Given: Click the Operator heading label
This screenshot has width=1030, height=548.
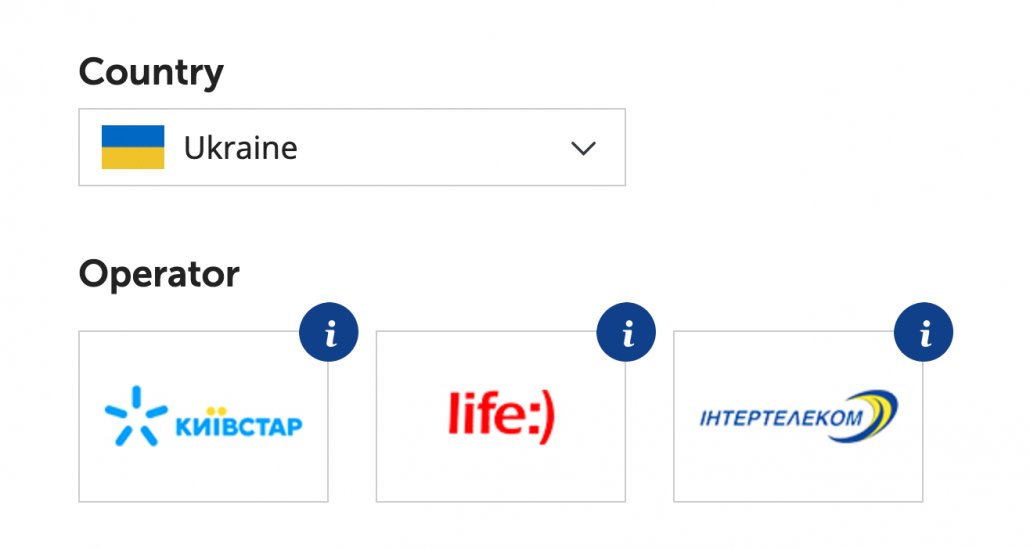Looking at the screenshot, I should [159, 273].
